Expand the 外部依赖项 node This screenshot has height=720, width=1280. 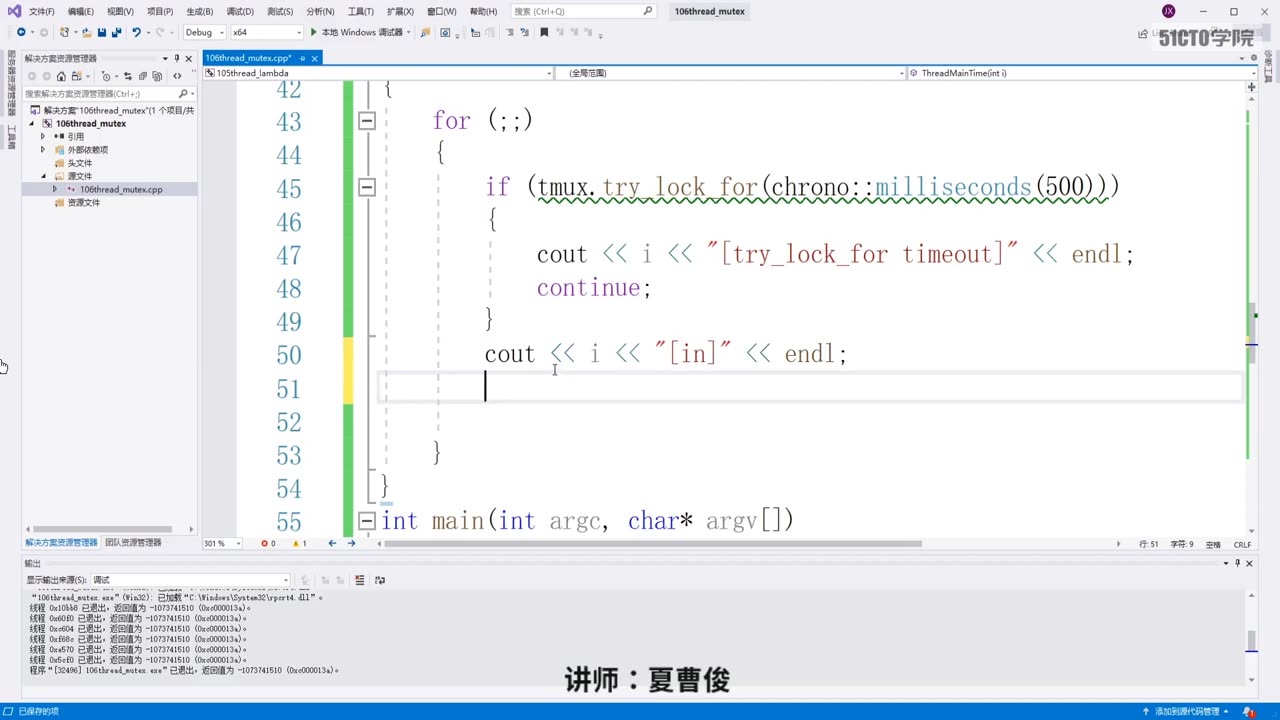43,149
